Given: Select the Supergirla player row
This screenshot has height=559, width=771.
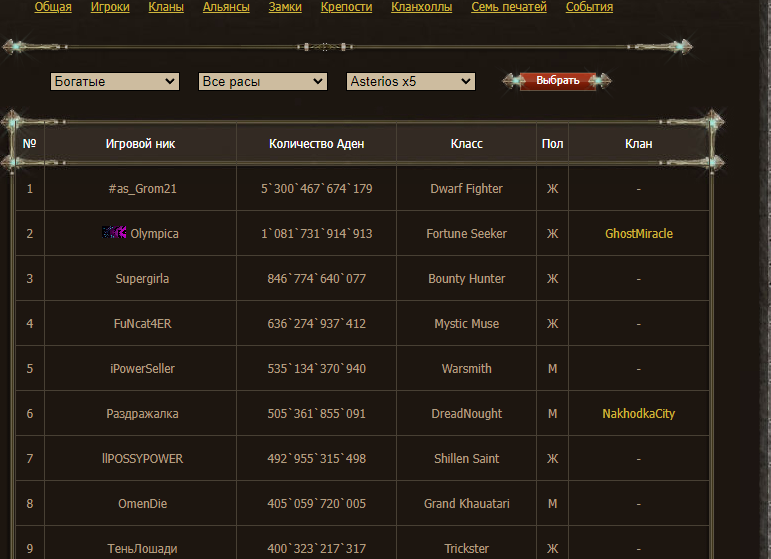Looking at the screenshot, I should pyautogui.click(x=141, y=279).
